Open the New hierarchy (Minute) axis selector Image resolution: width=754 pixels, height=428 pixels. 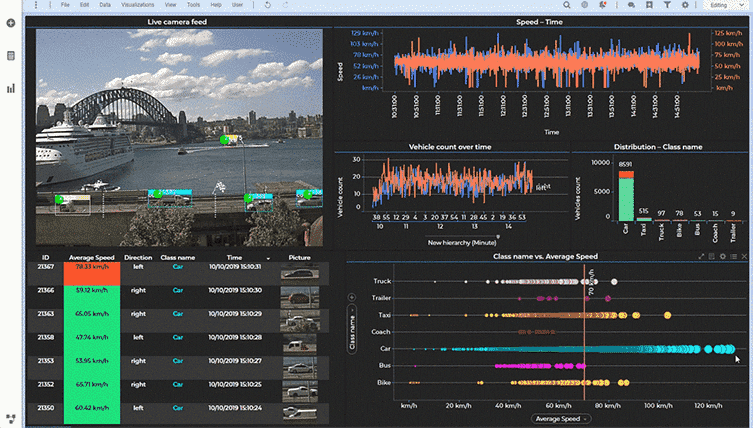pos(464,242)
